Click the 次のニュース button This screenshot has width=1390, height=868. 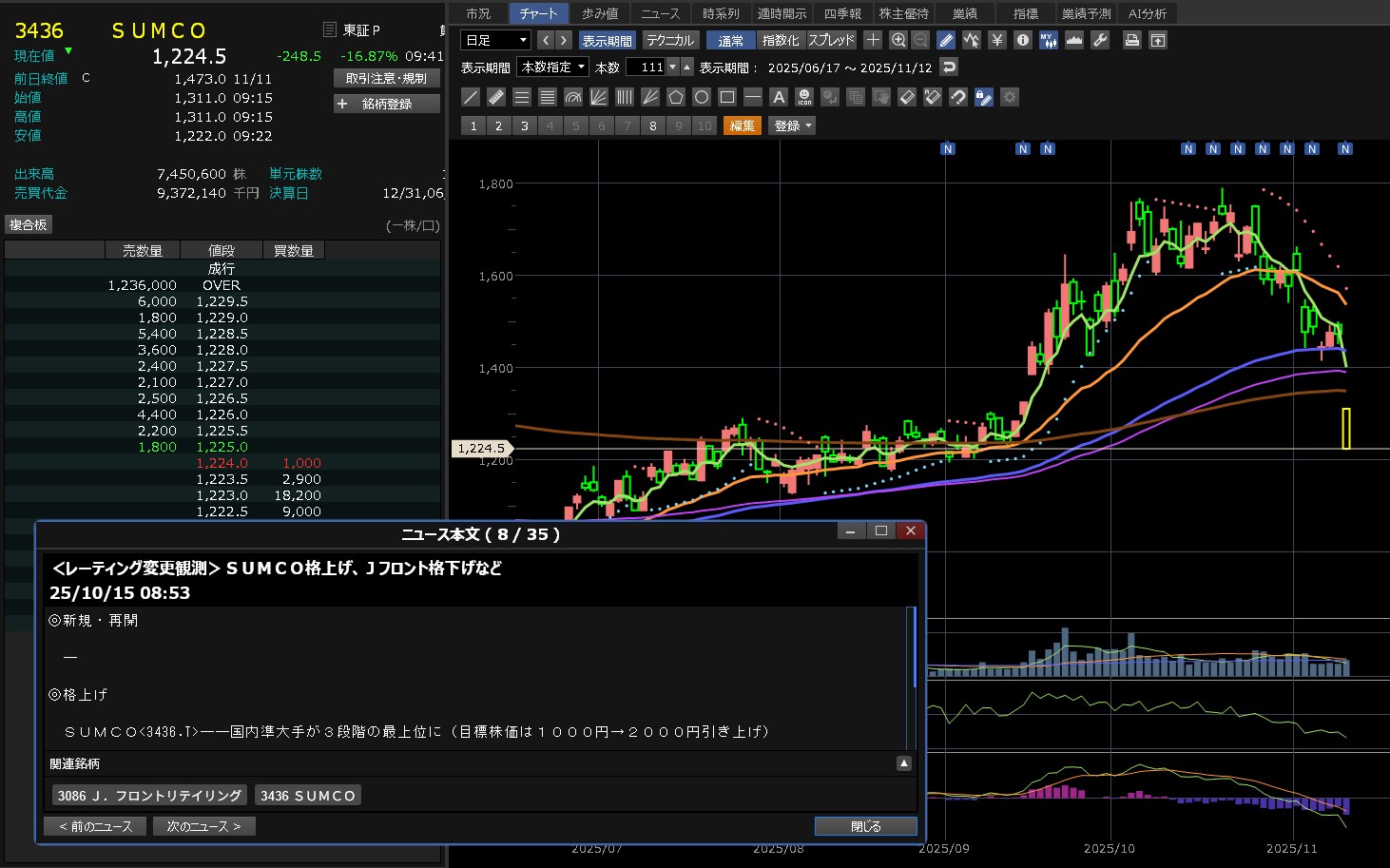pyautogui.click(x=203, y=826)
